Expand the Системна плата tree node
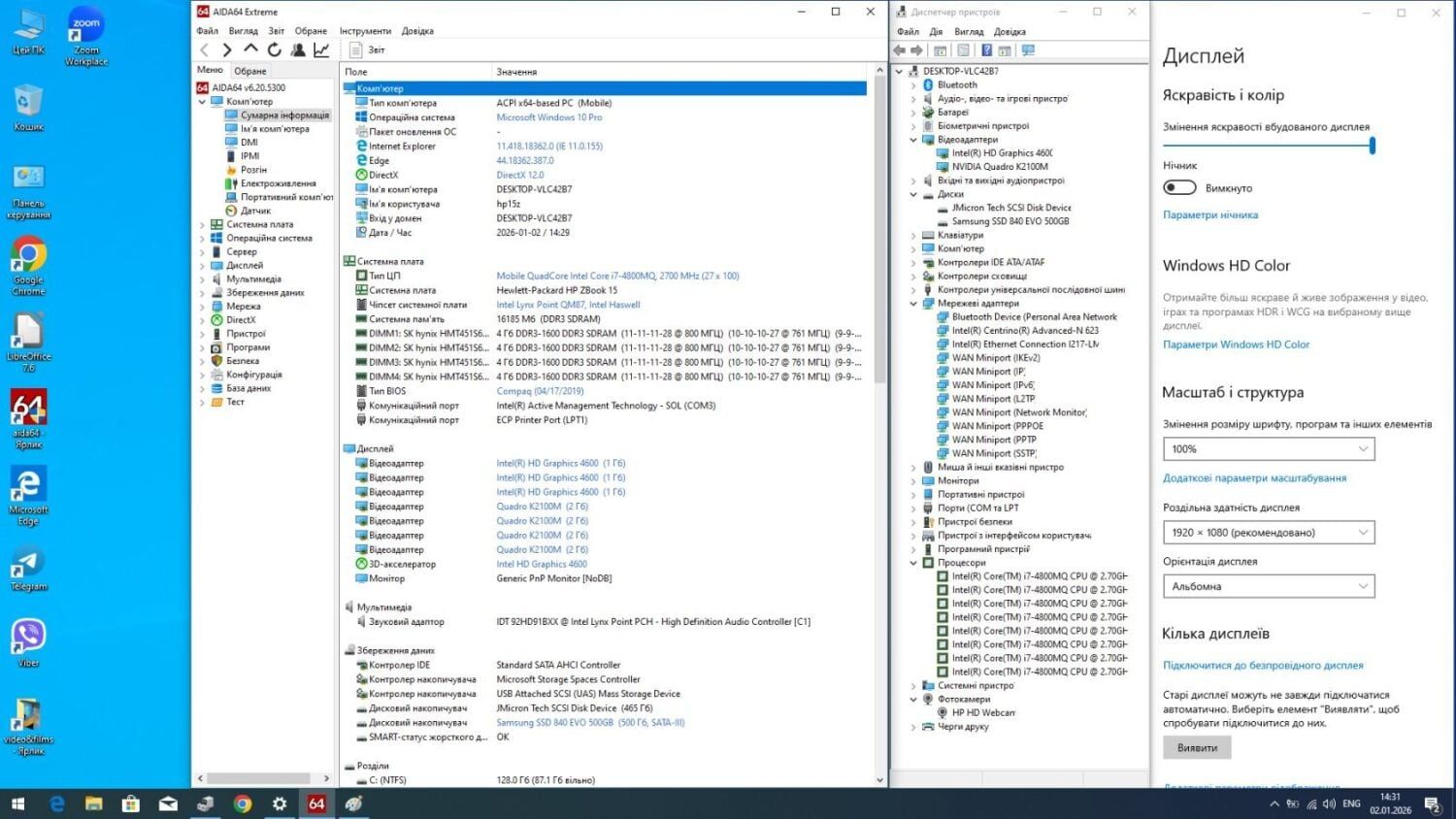 pos(203,224)
